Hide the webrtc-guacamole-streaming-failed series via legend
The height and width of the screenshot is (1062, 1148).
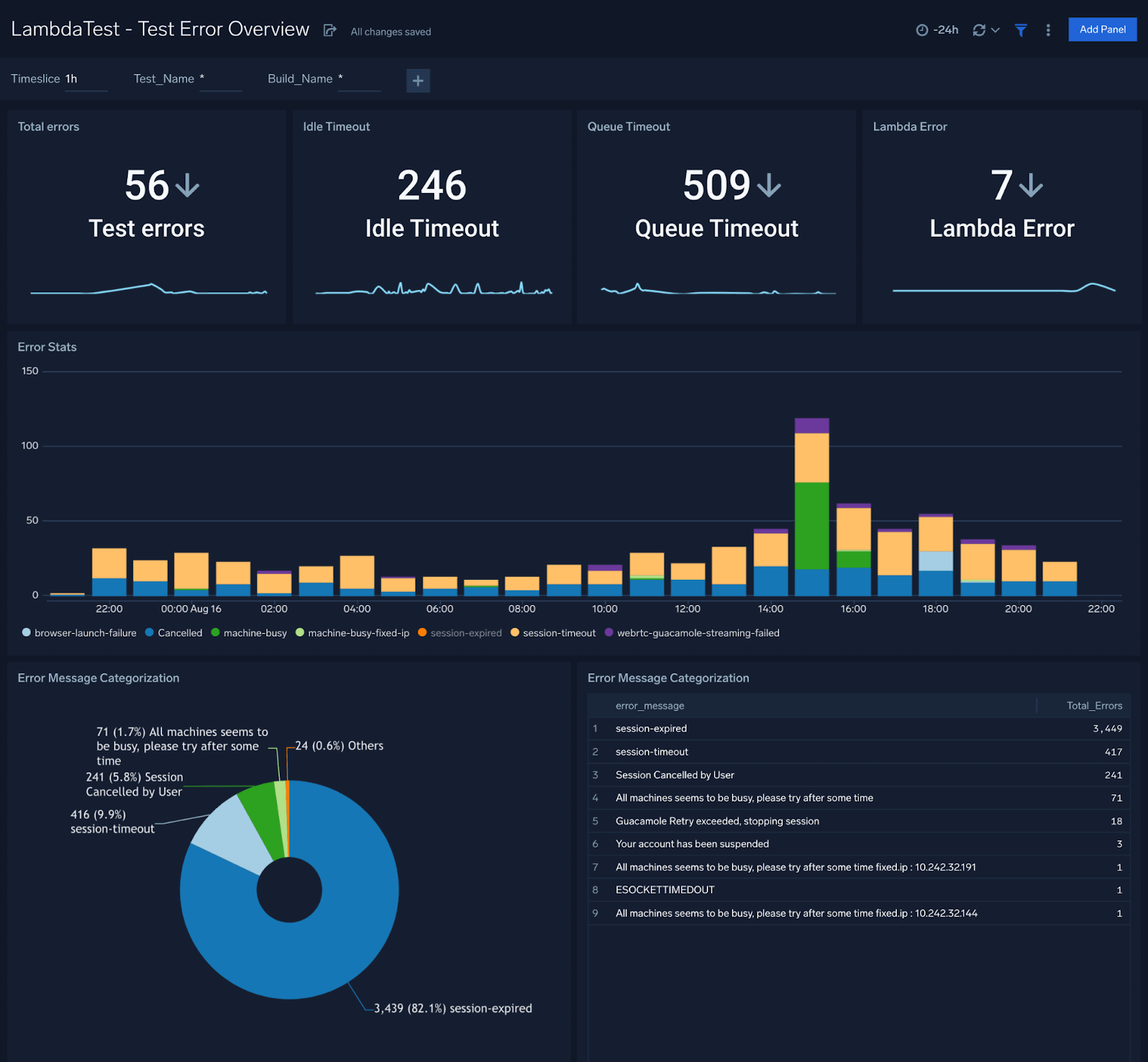692,632
